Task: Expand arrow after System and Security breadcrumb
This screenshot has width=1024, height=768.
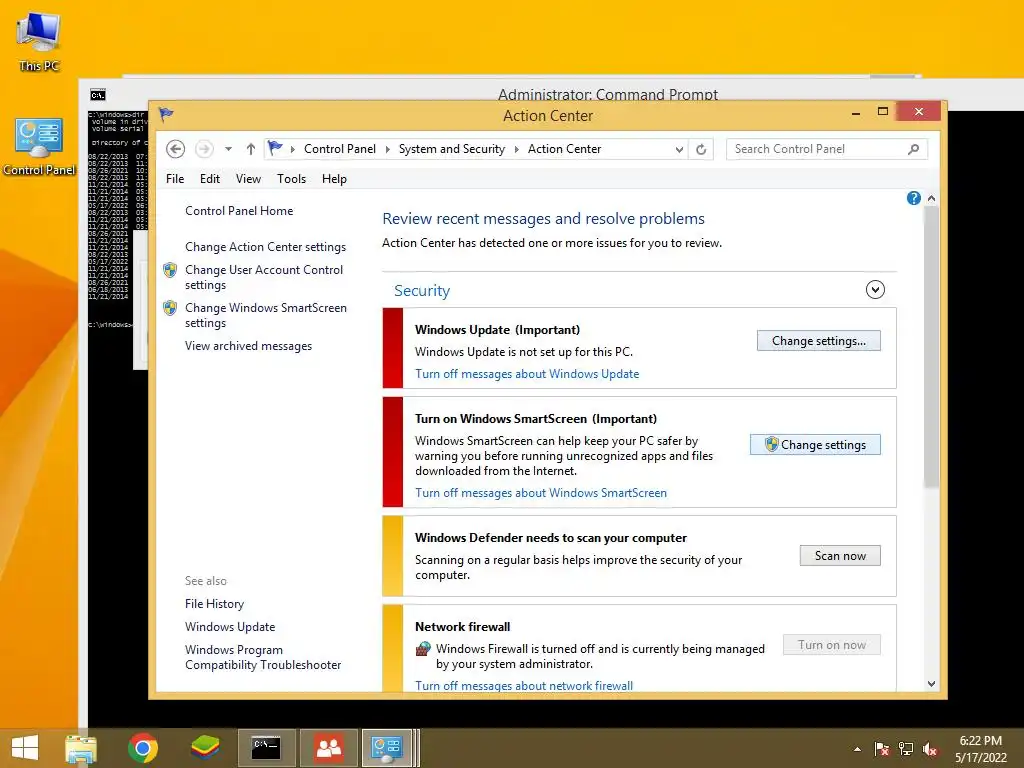Action: (x=517, y=150)
